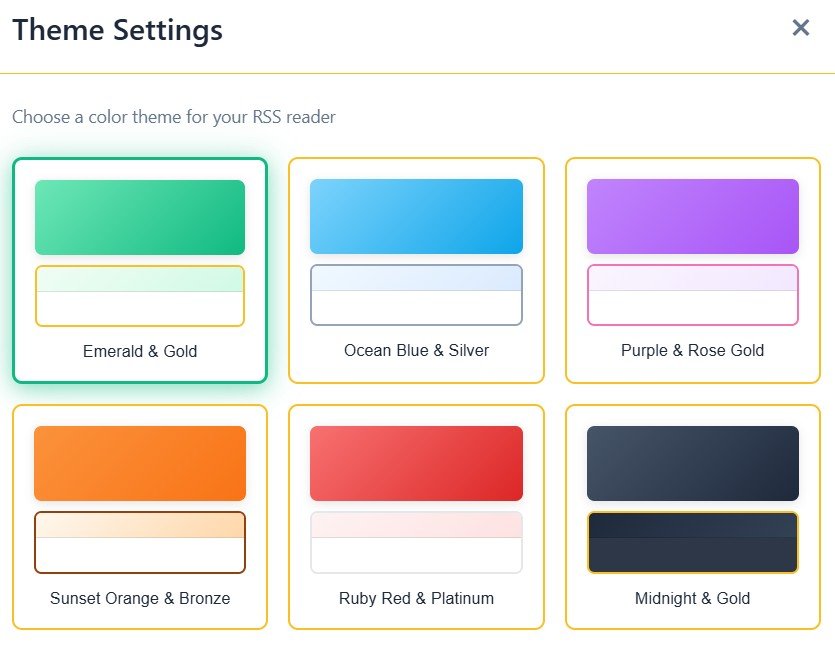This screenshot has height=647, width=835.
Task: Choose the Emerald & Gold label
Action: coord(140,352)
